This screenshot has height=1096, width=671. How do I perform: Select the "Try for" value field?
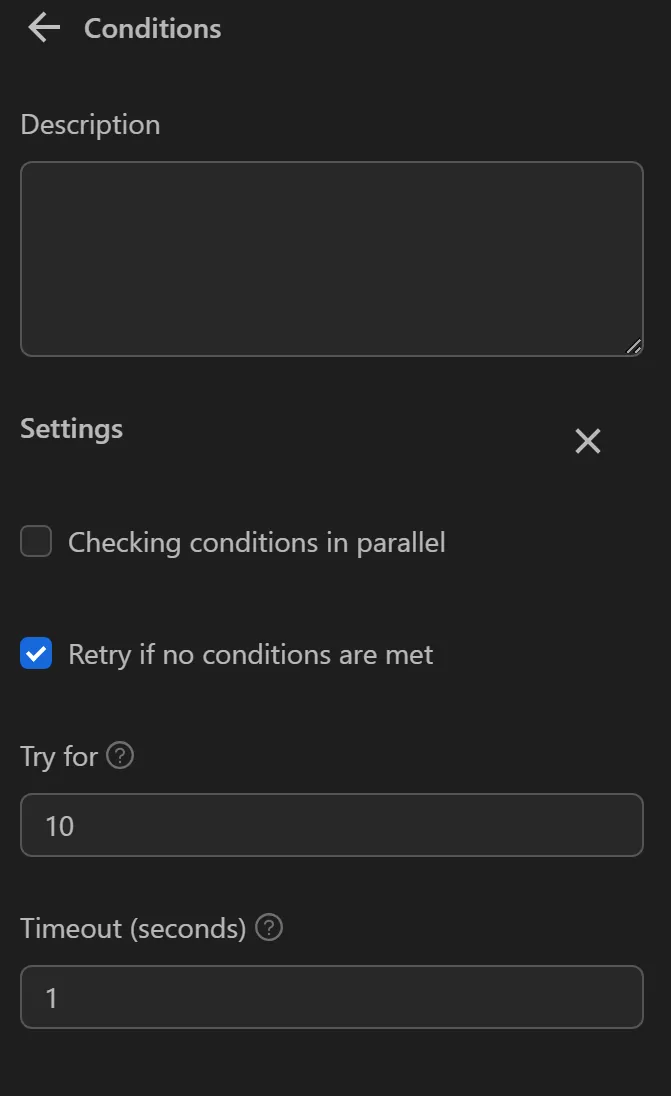click(x=332, y=825)
